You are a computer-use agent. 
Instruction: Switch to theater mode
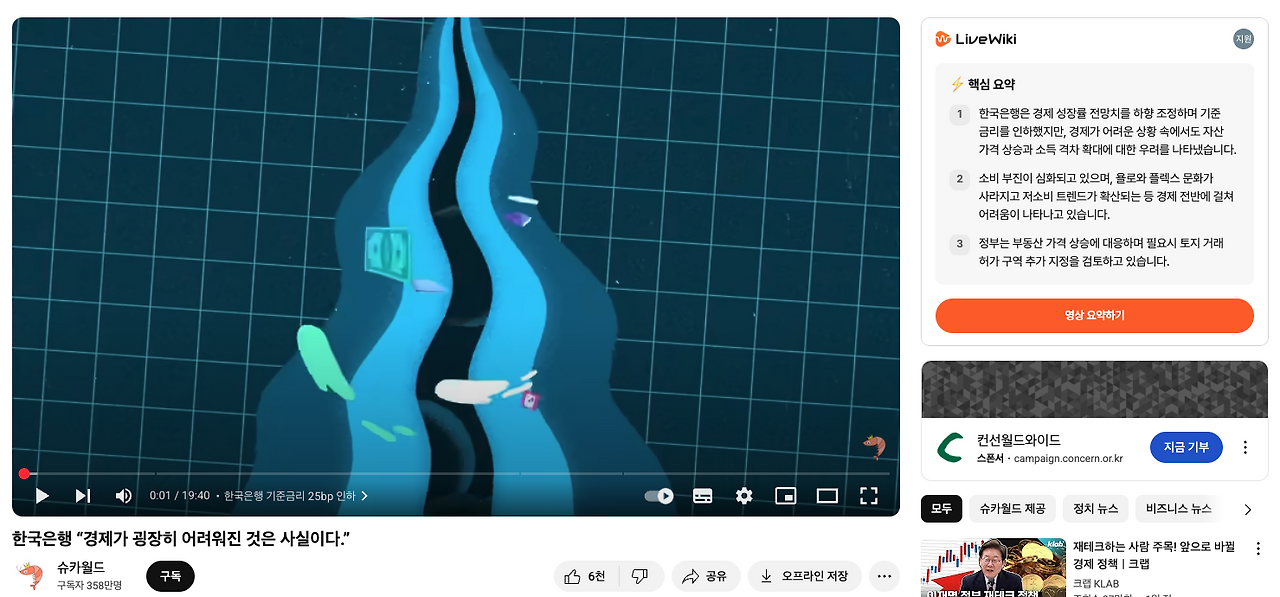coord(827,495)
